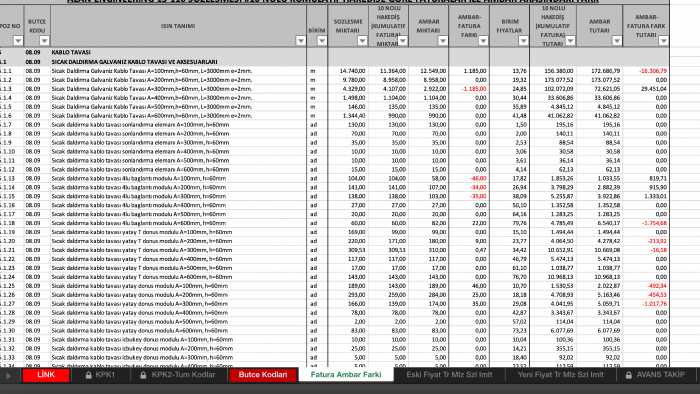Select the warehouse total cell 172.686,79
The image size is (700, 394).
(x=600, y=71)
